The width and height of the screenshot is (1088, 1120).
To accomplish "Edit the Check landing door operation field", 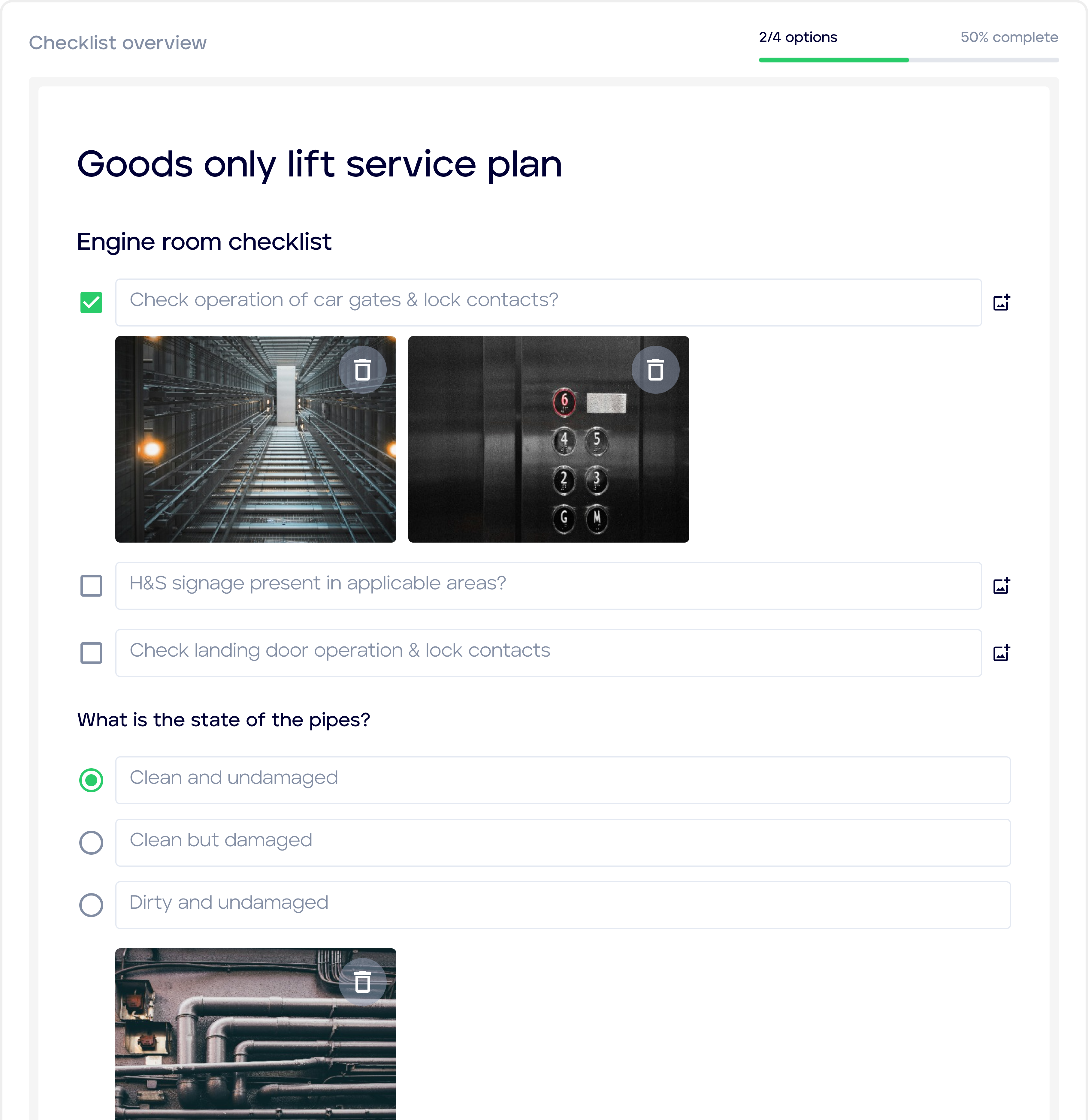I will tap(548, 652).
